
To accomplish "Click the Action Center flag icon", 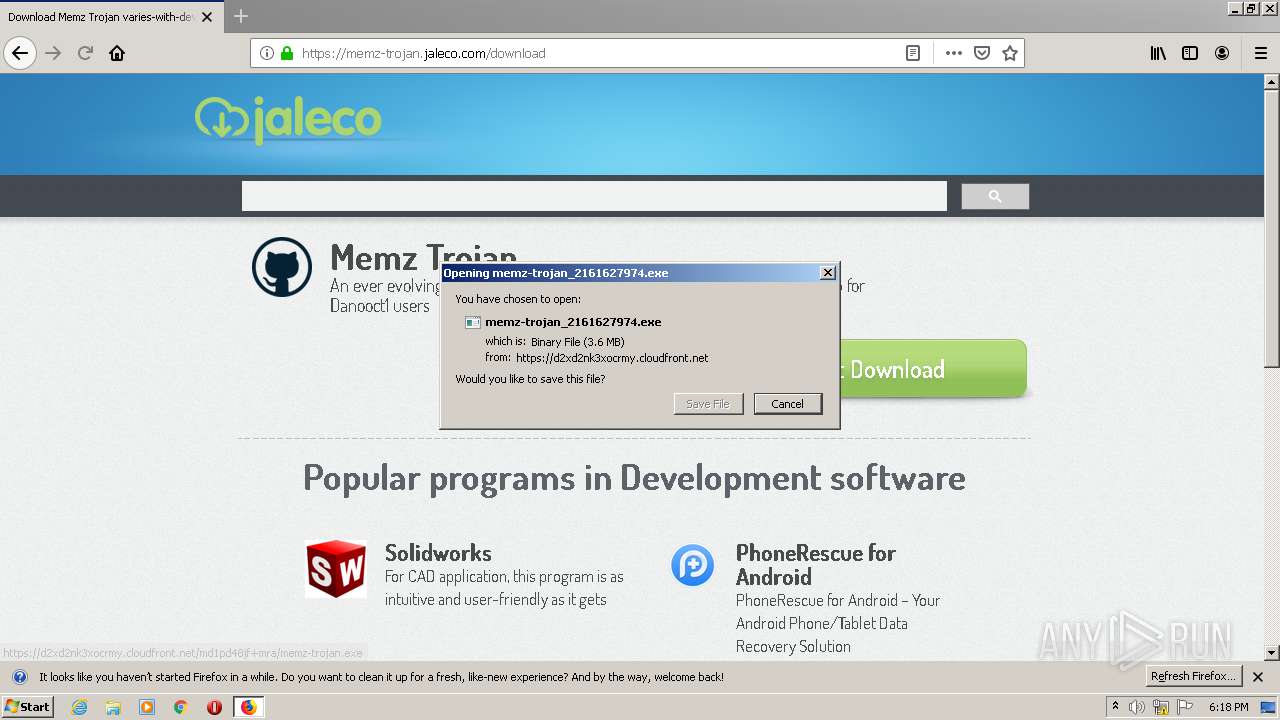I will (1185, 707).
